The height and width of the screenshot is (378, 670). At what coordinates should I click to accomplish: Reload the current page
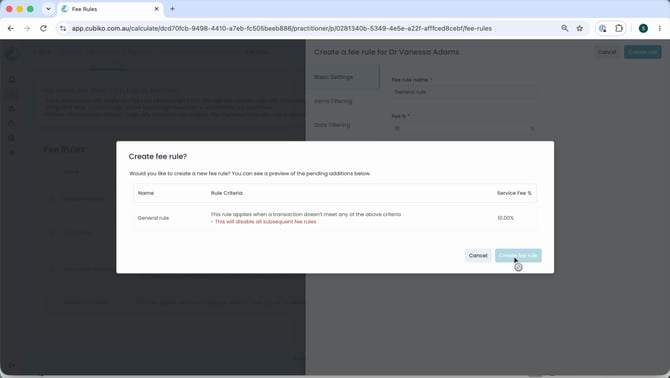tap(43, 28)
